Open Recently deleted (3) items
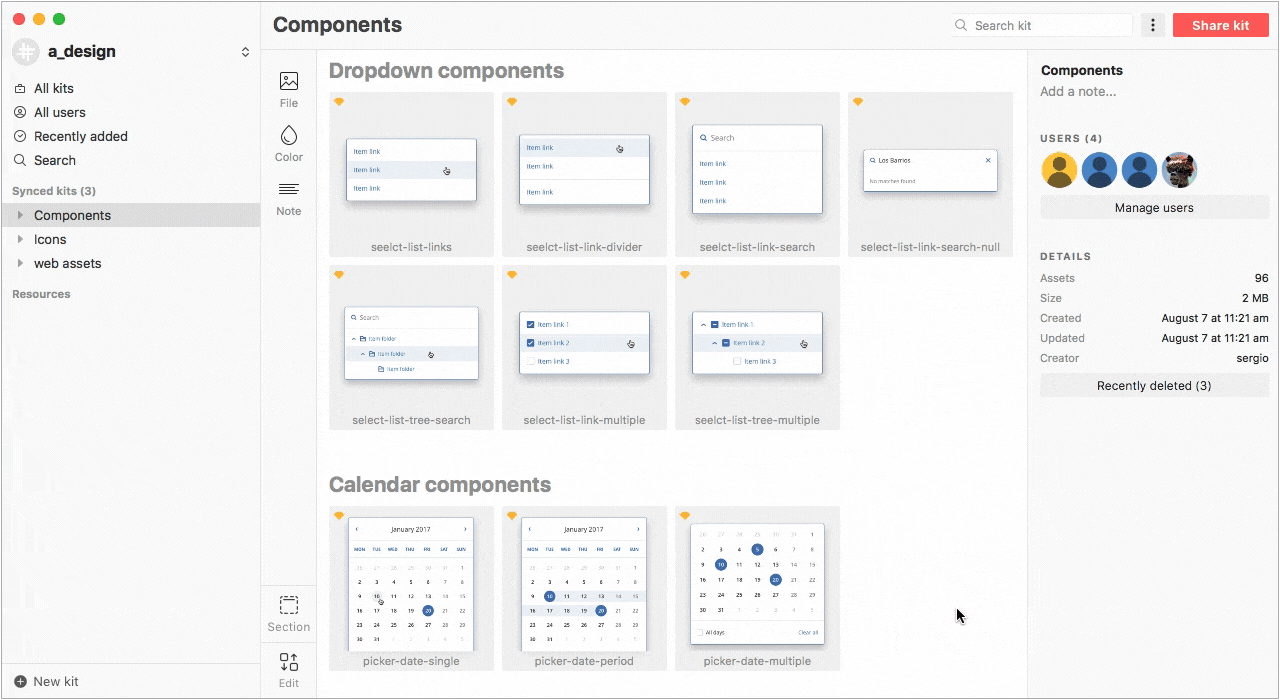1280x700 pixels. [x=1154, y=385]
